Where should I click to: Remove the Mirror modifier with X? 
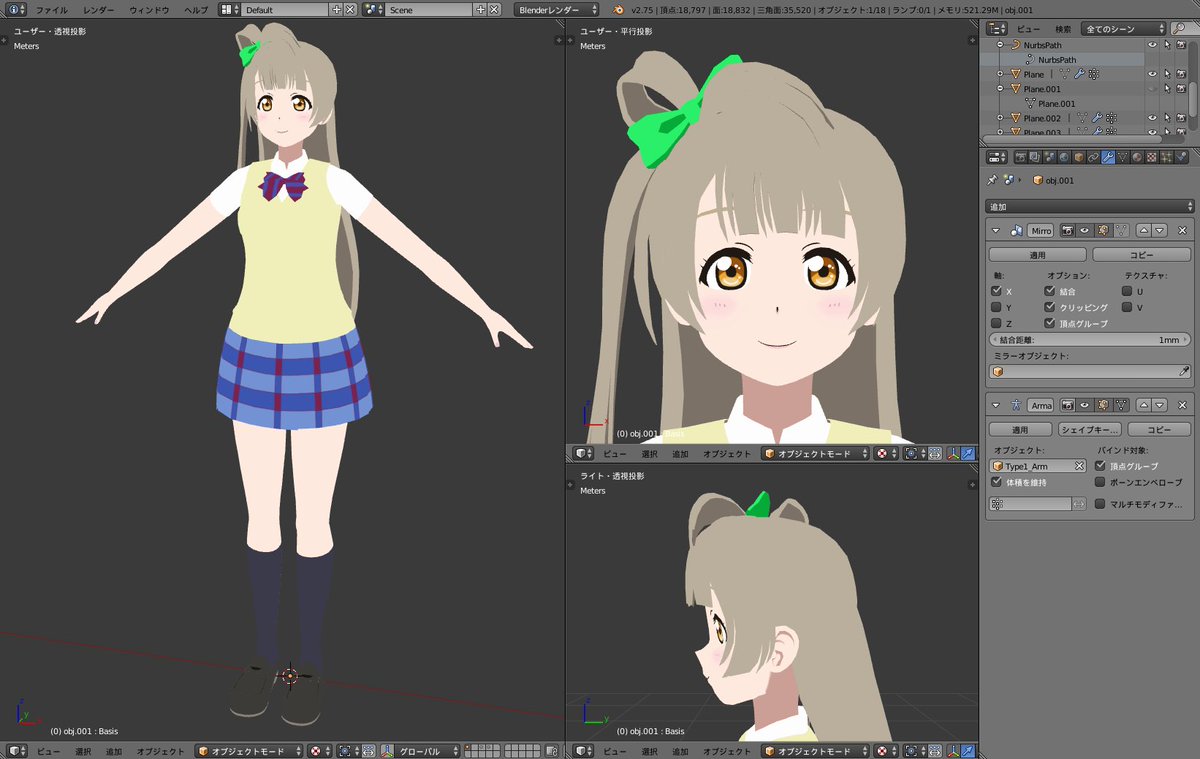tap(1182, 230)
